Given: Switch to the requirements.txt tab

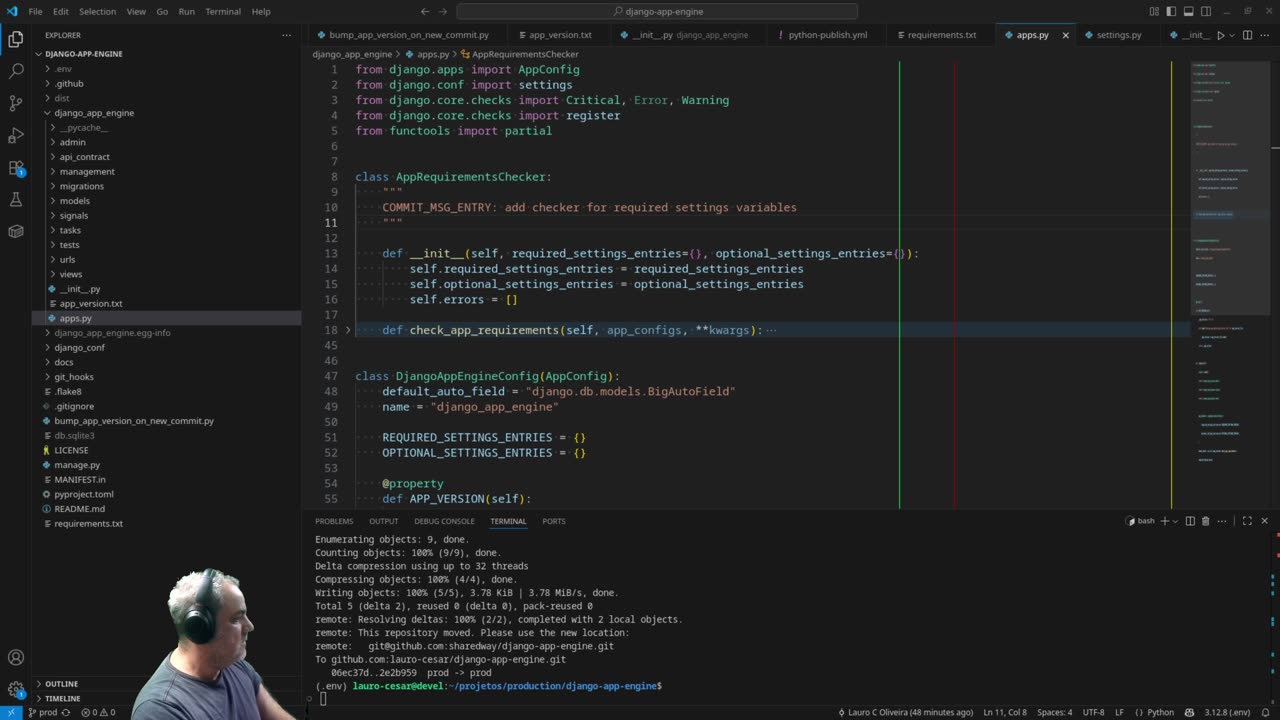Looking at the screenshot, I should click(941, 35).
